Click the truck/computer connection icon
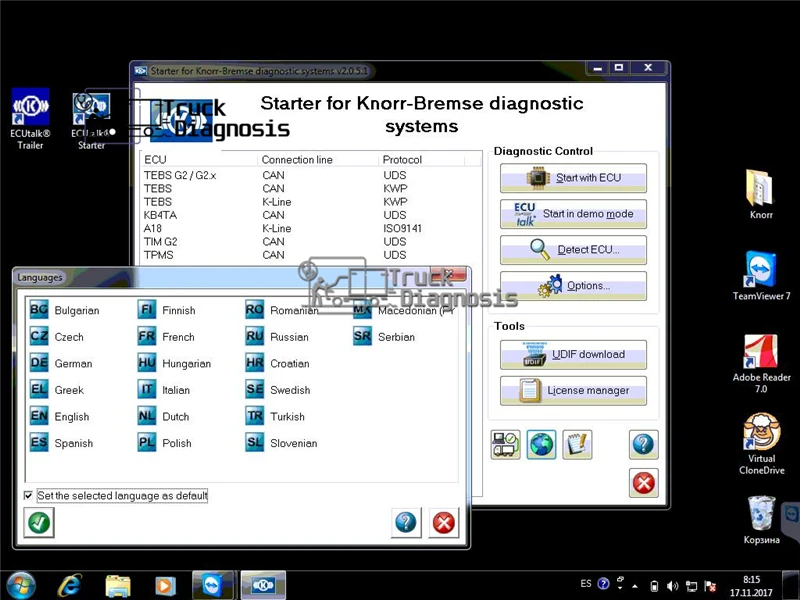 coord(505,444)
